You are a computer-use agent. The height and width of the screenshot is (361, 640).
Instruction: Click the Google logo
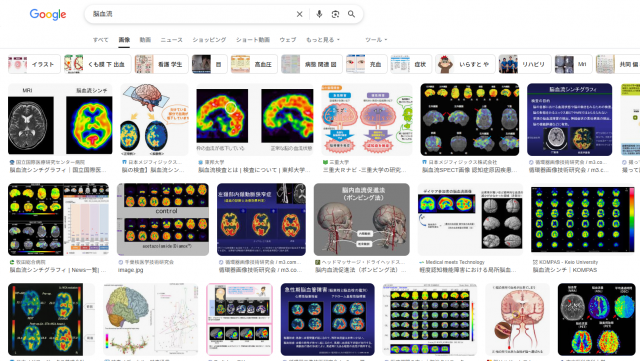tap(48, 14)
